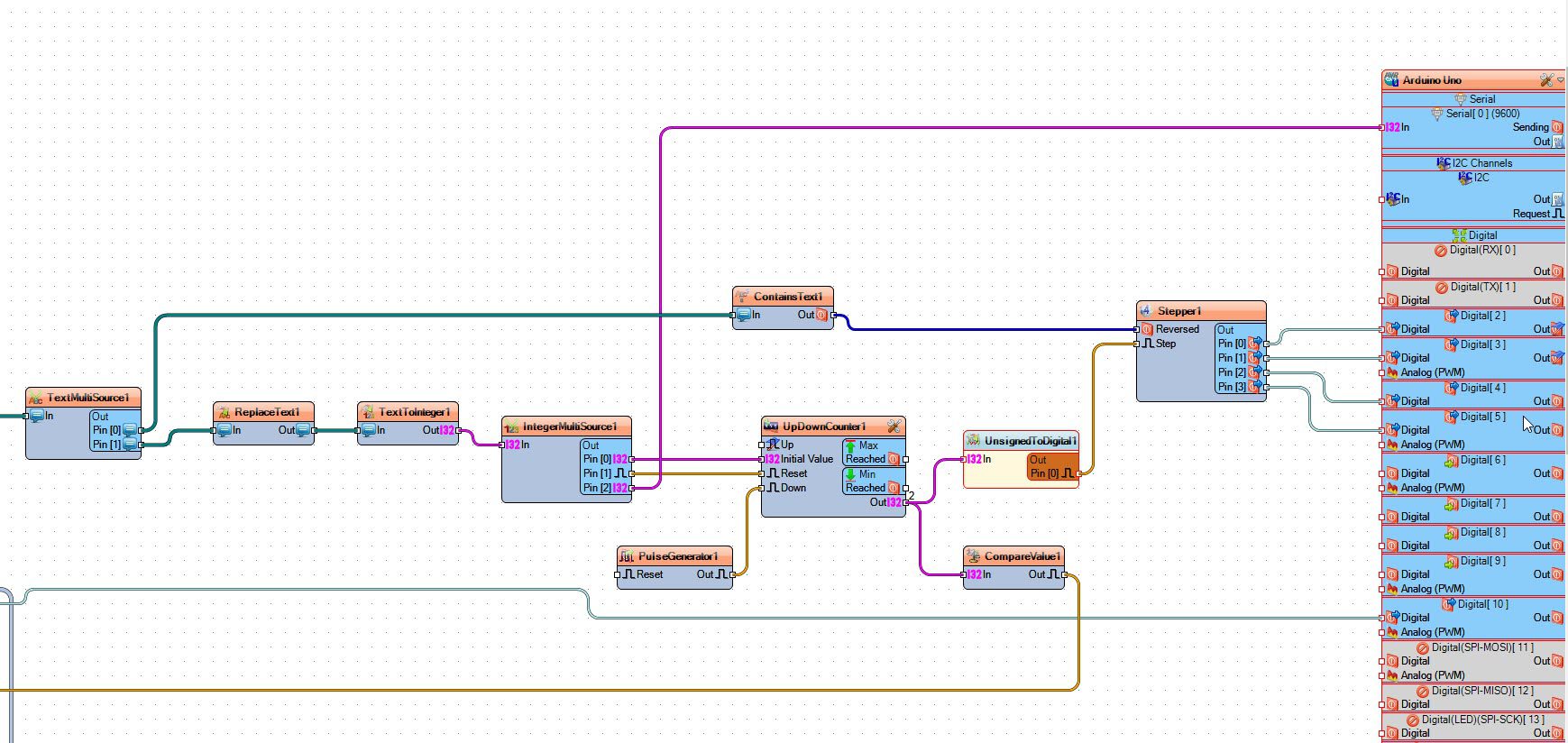Select the 'Digital(SPI-MISO)[ 12 ]' label
Screen dimensions: 1568x743
click(1482, 691)
